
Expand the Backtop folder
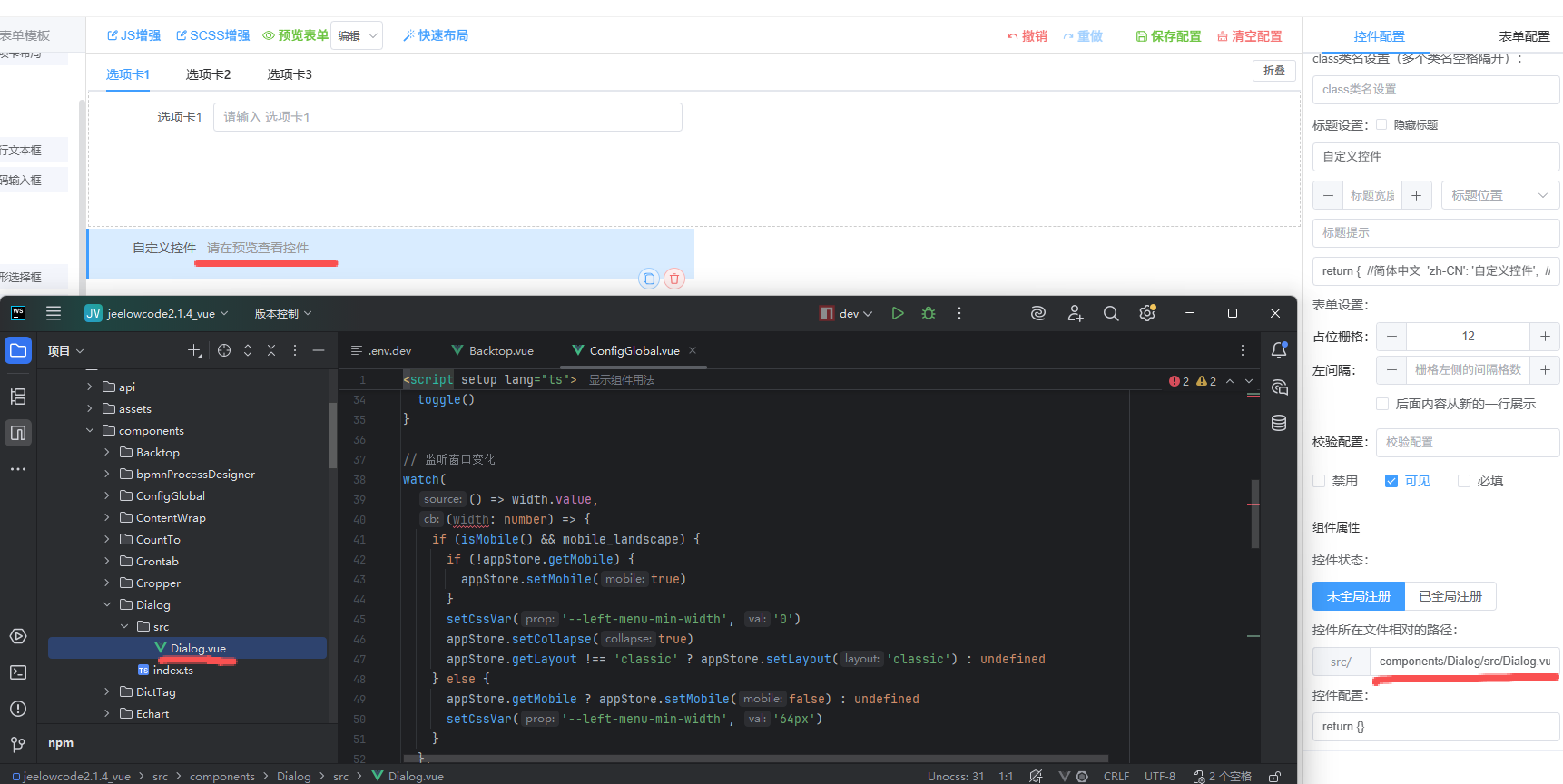coord(107,452)
